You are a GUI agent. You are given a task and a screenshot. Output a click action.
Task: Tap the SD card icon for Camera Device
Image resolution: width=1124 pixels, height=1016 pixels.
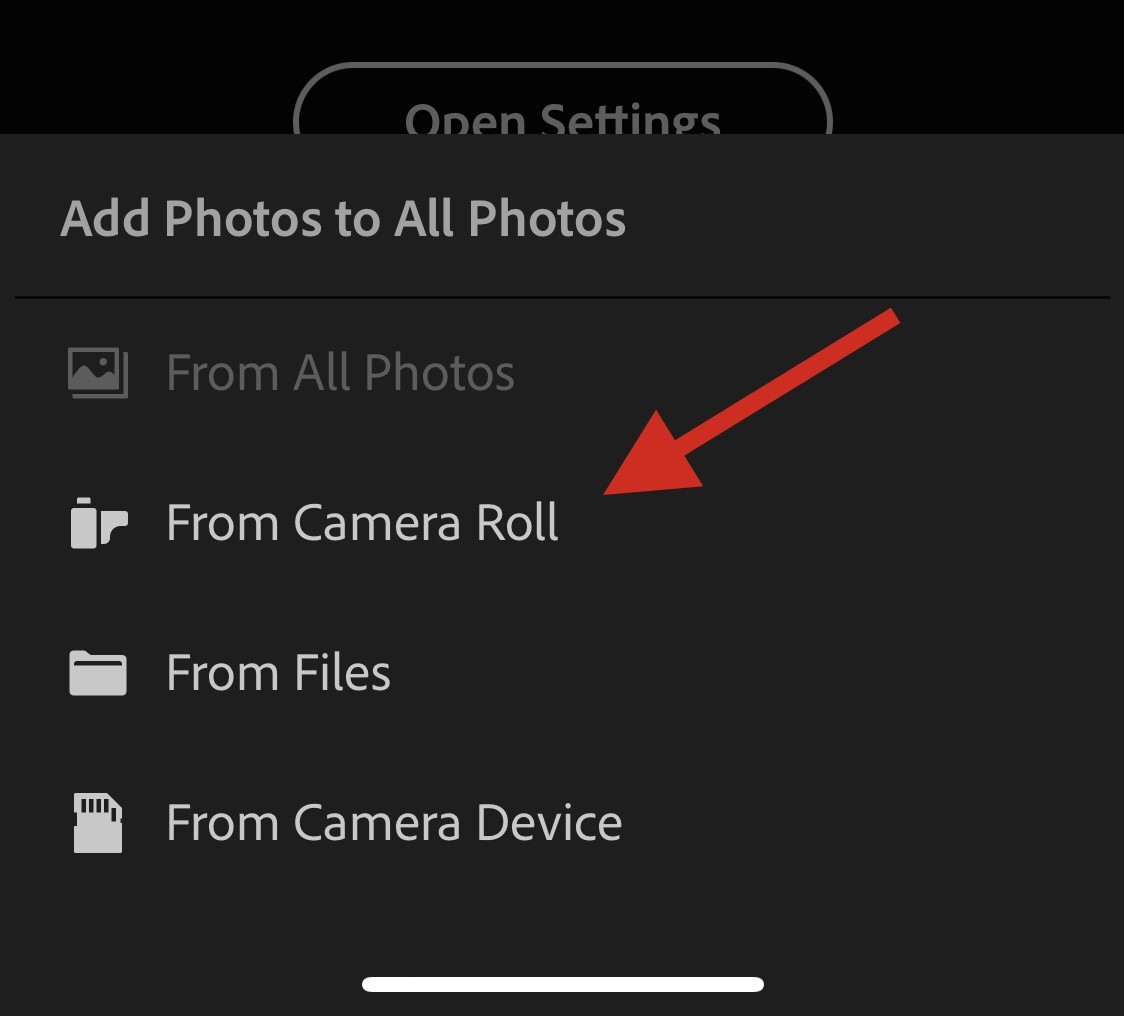[x=98, y=823]
